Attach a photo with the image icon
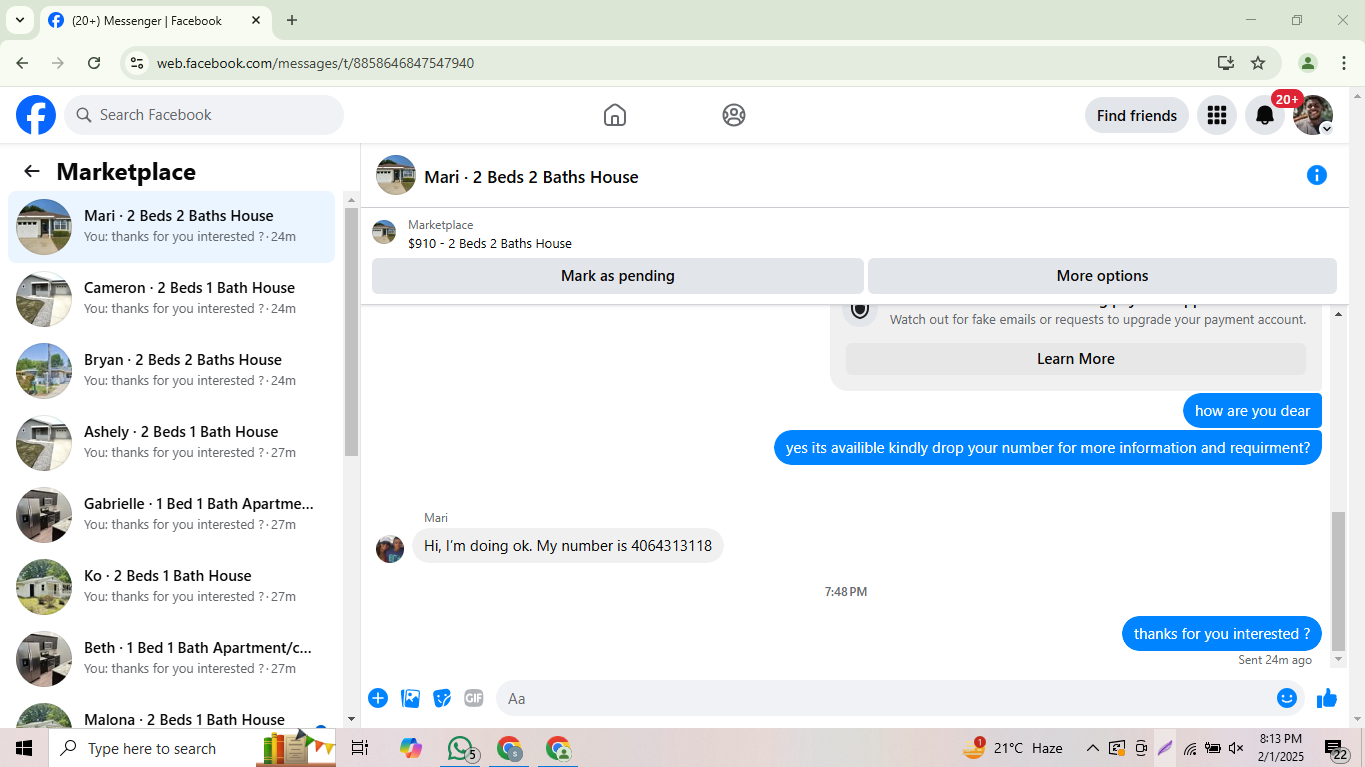Image resolution: width=1365 pixels, height=767 pixels. (410, 698)
